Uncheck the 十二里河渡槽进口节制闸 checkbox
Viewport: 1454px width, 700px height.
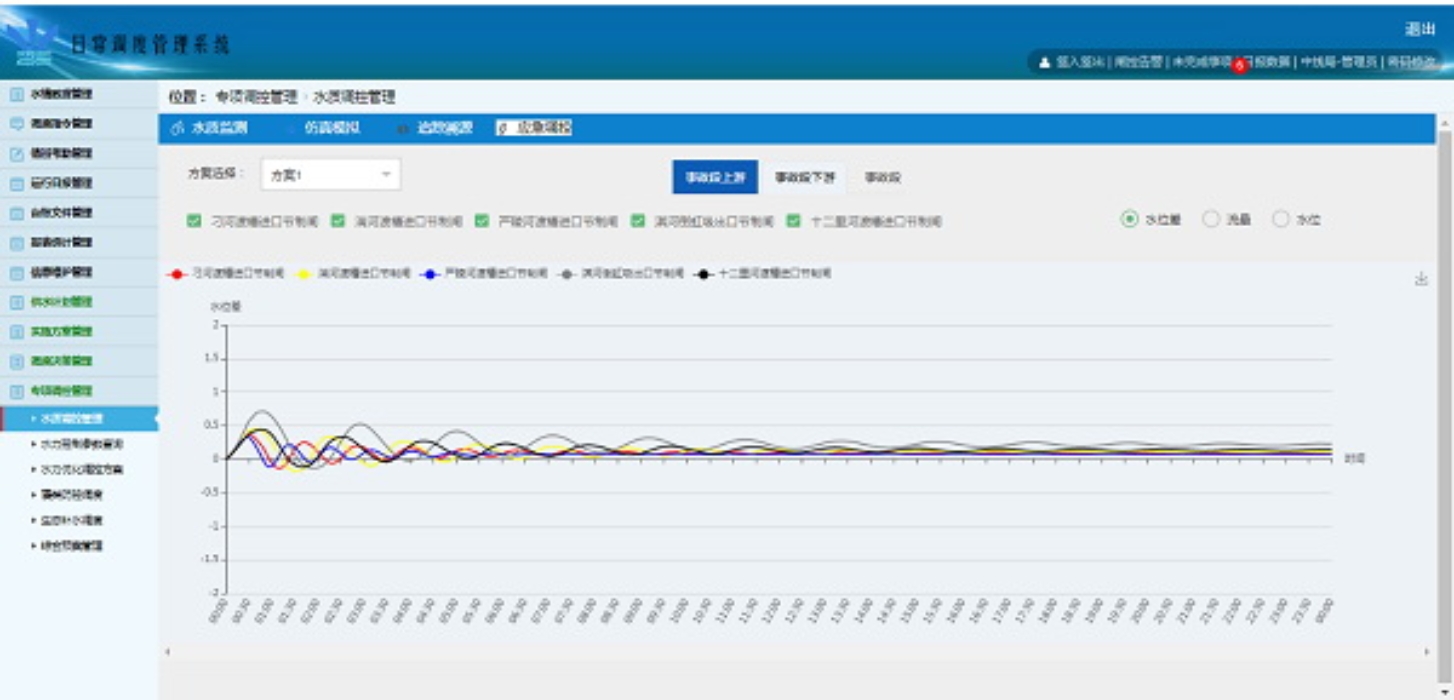coord(794,221)
